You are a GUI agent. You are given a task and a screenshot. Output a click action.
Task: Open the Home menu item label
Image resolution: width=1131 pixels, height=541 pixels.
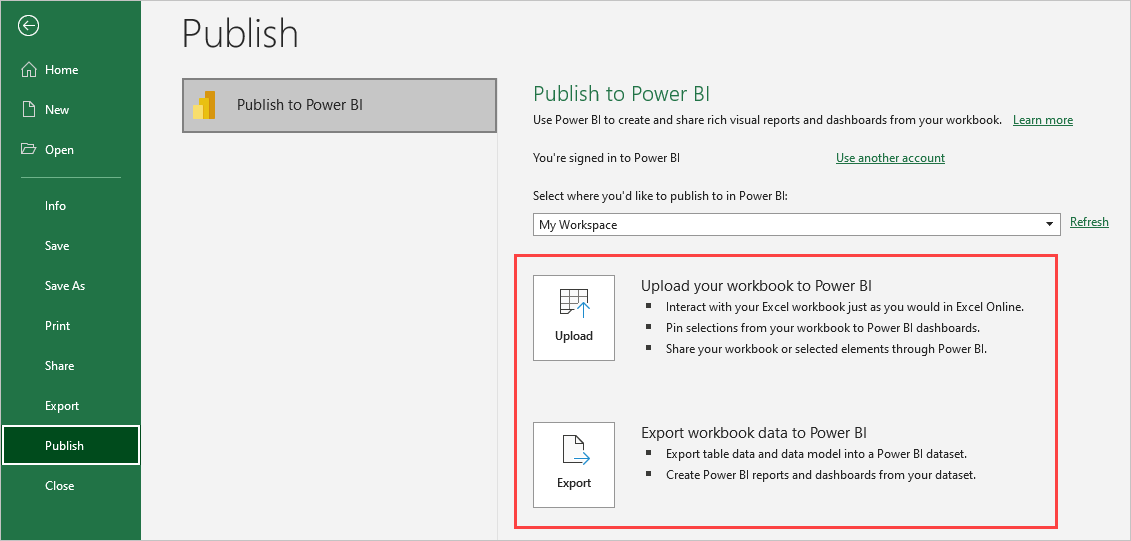(x=61, y=70)
